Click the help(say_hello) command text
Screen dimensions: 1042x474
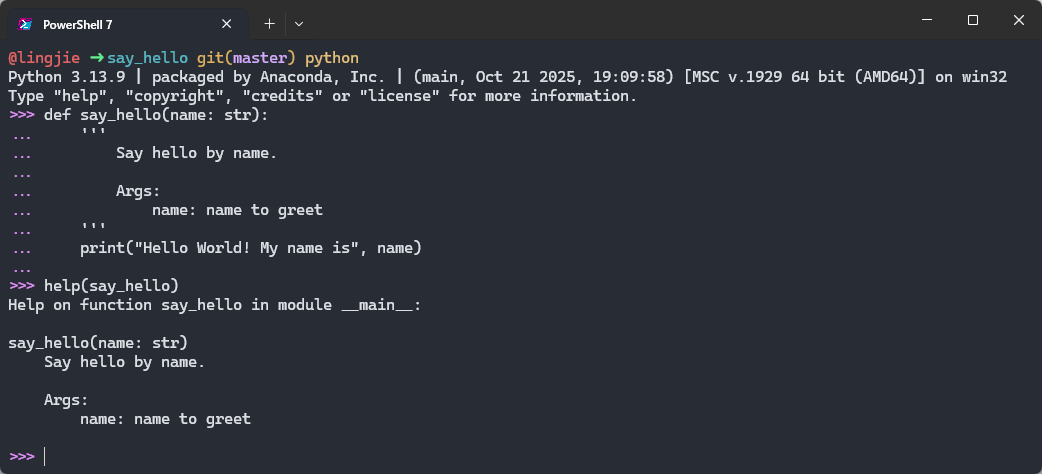point(112,286)
